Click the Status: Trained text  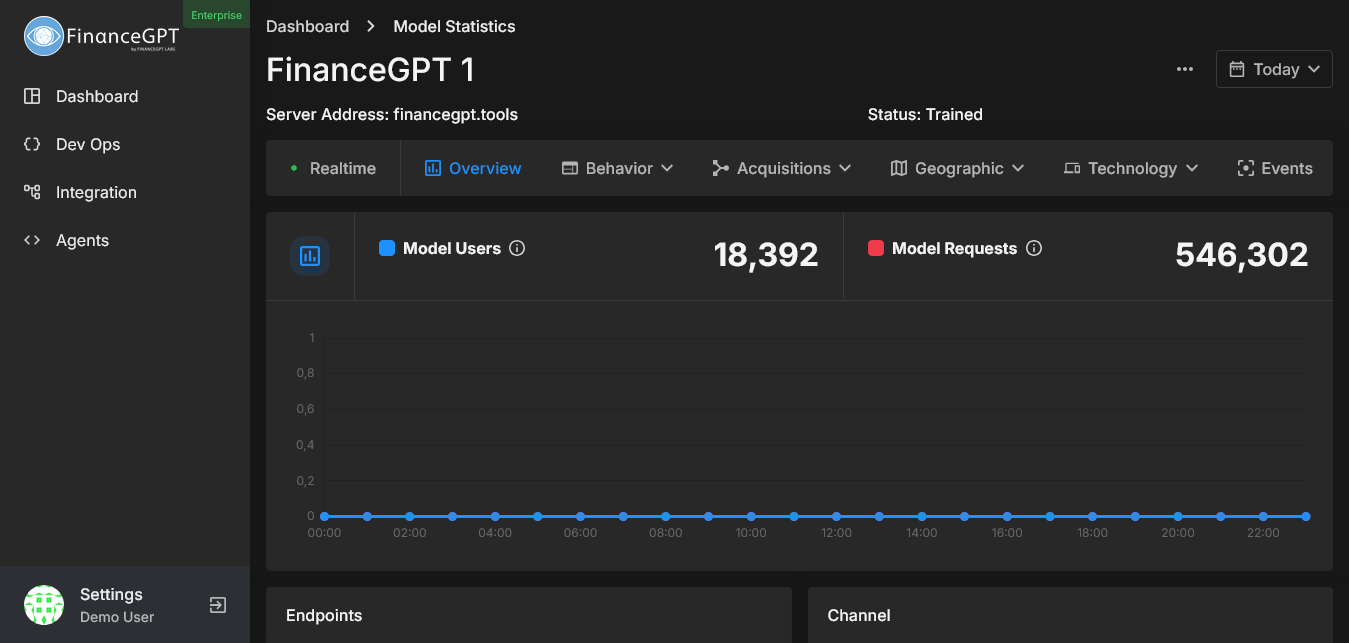[x=925, y=114]
